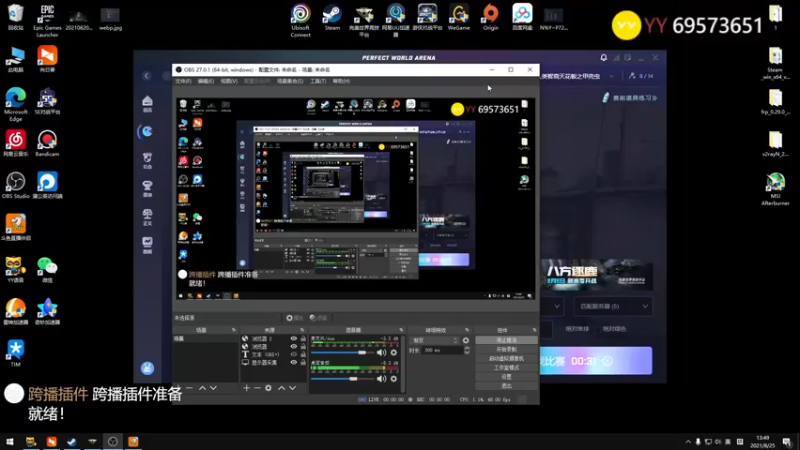Open the 帮助(H) menu in OBS
The image size is (800, 450).
click(341, 81)
